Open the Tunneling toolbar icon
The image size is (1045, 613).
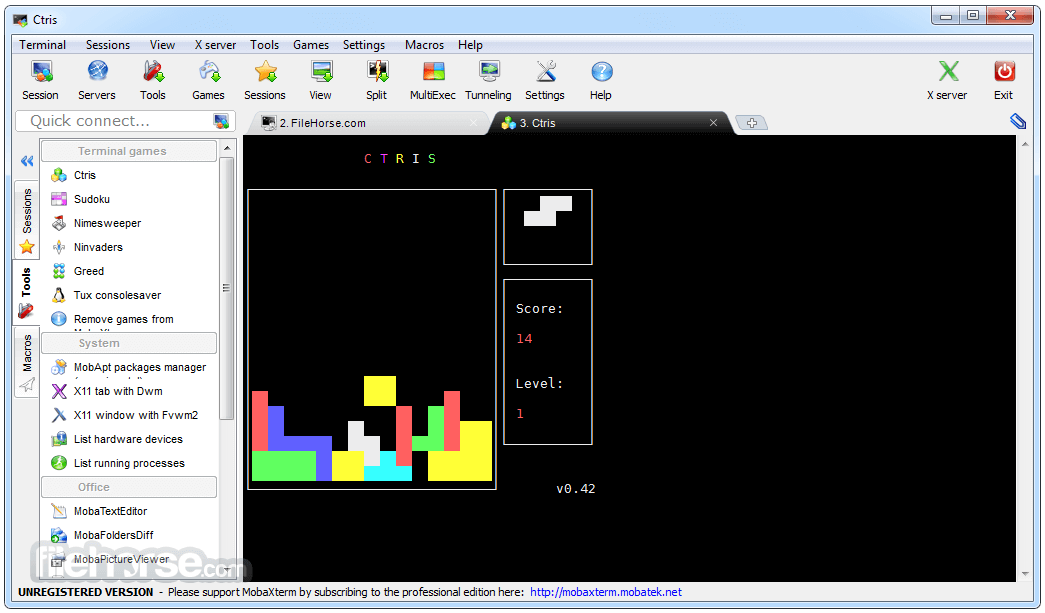pos(489,80)
